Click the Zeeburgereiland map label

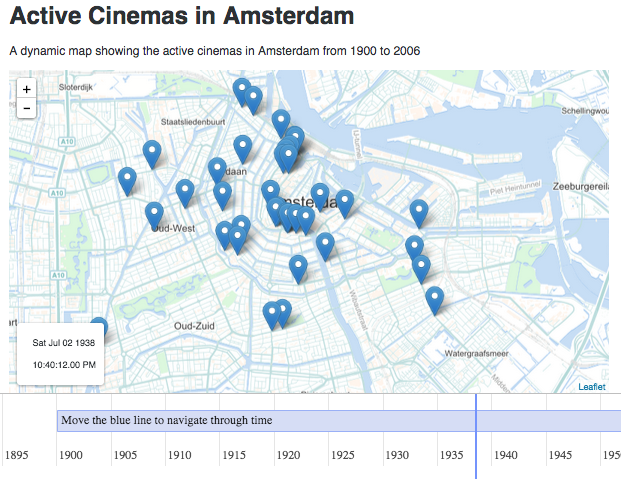click(581, 186)
